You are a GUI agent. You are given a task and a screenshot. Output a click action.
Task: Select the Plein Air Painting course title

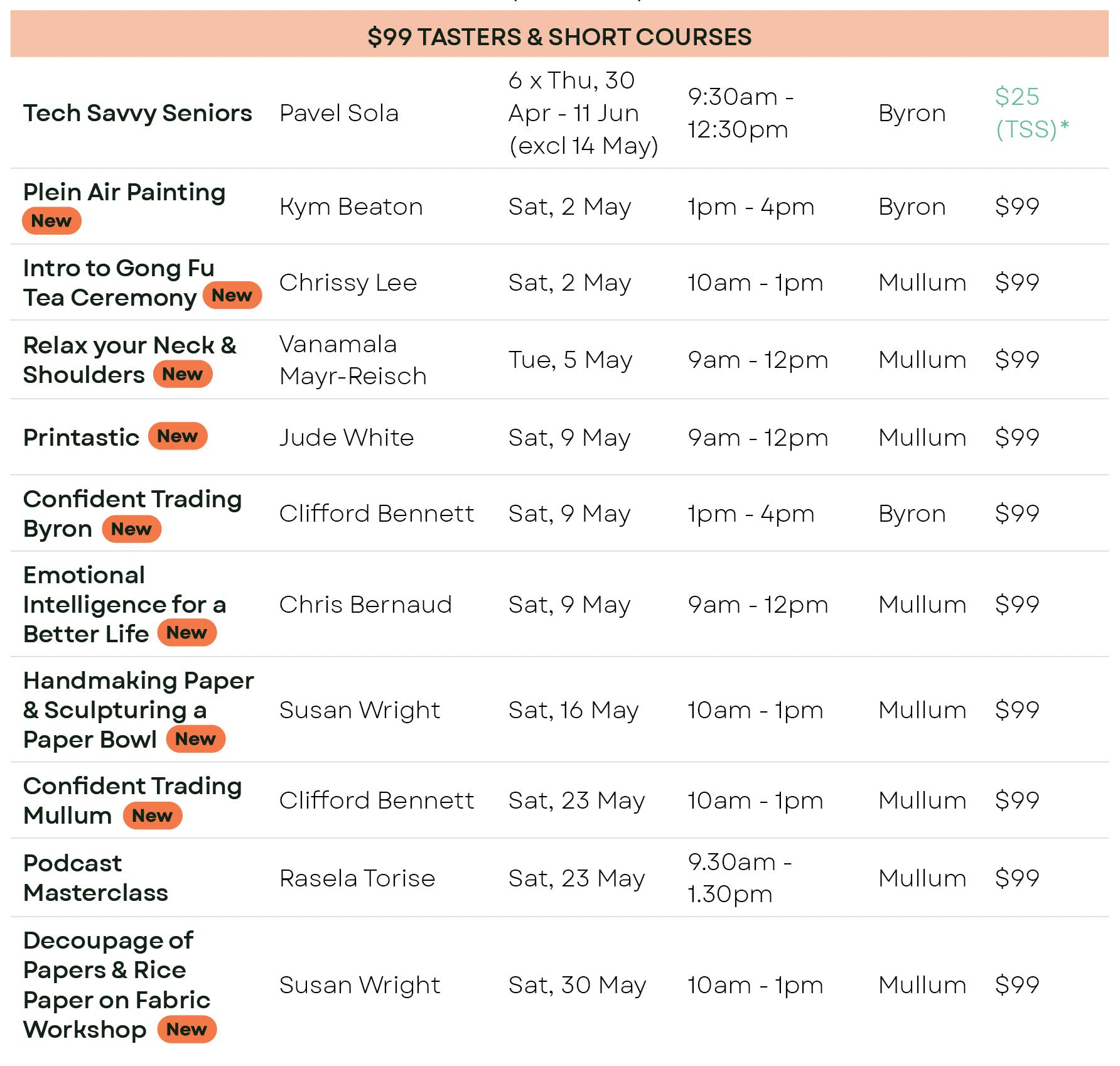124,192
